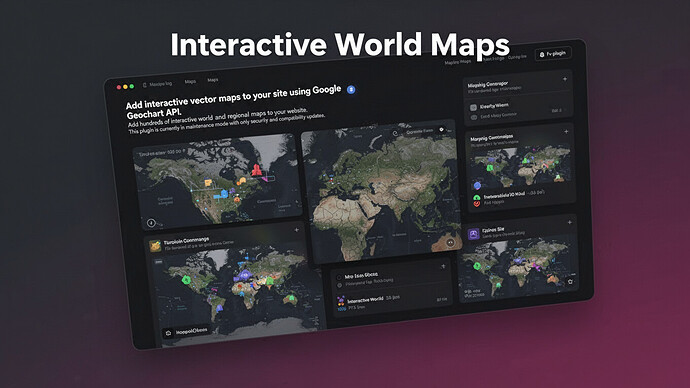Click the yellow icon of the Turoloin Commange card

pos(155,245)
